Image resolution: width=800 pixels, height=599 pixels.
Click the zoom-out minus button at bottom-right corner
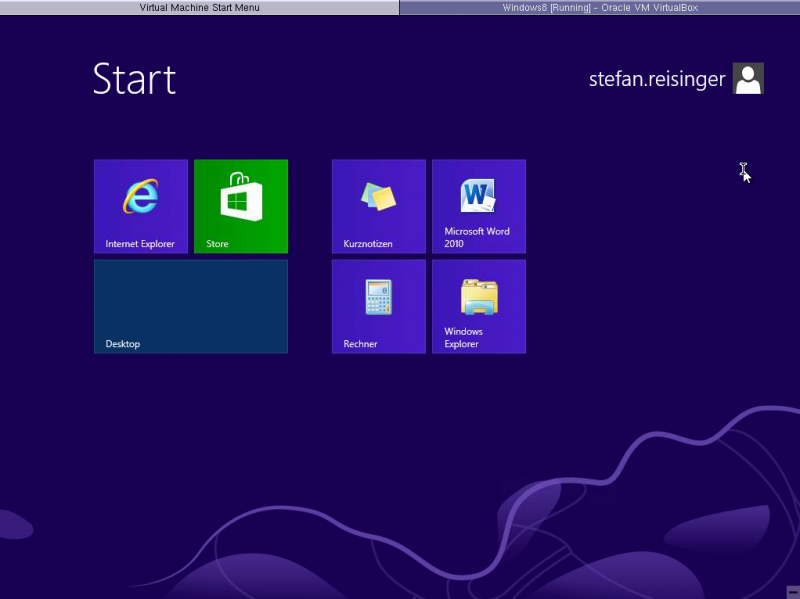pyautogui.click(x=794, y=592)
